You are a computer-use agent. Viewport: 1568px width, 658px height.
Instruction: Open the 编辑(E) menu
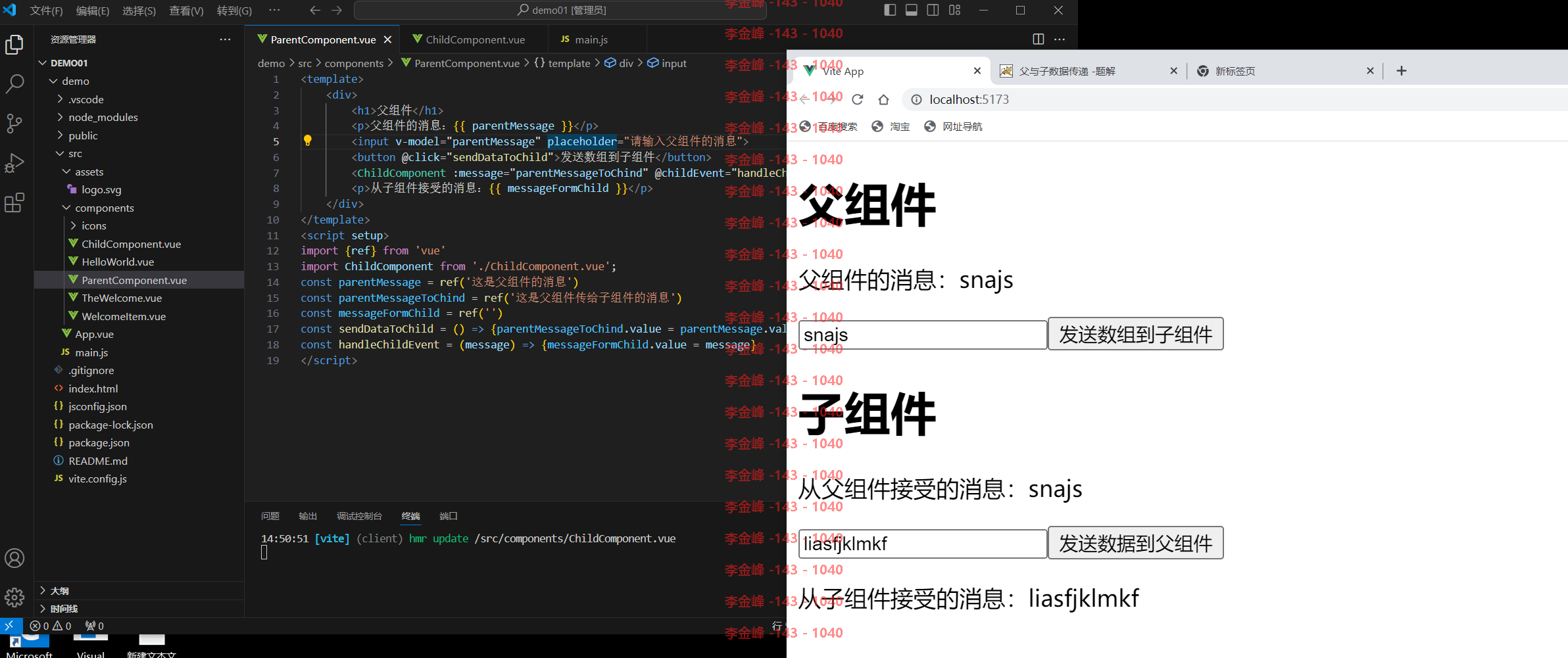coord(93,11)
